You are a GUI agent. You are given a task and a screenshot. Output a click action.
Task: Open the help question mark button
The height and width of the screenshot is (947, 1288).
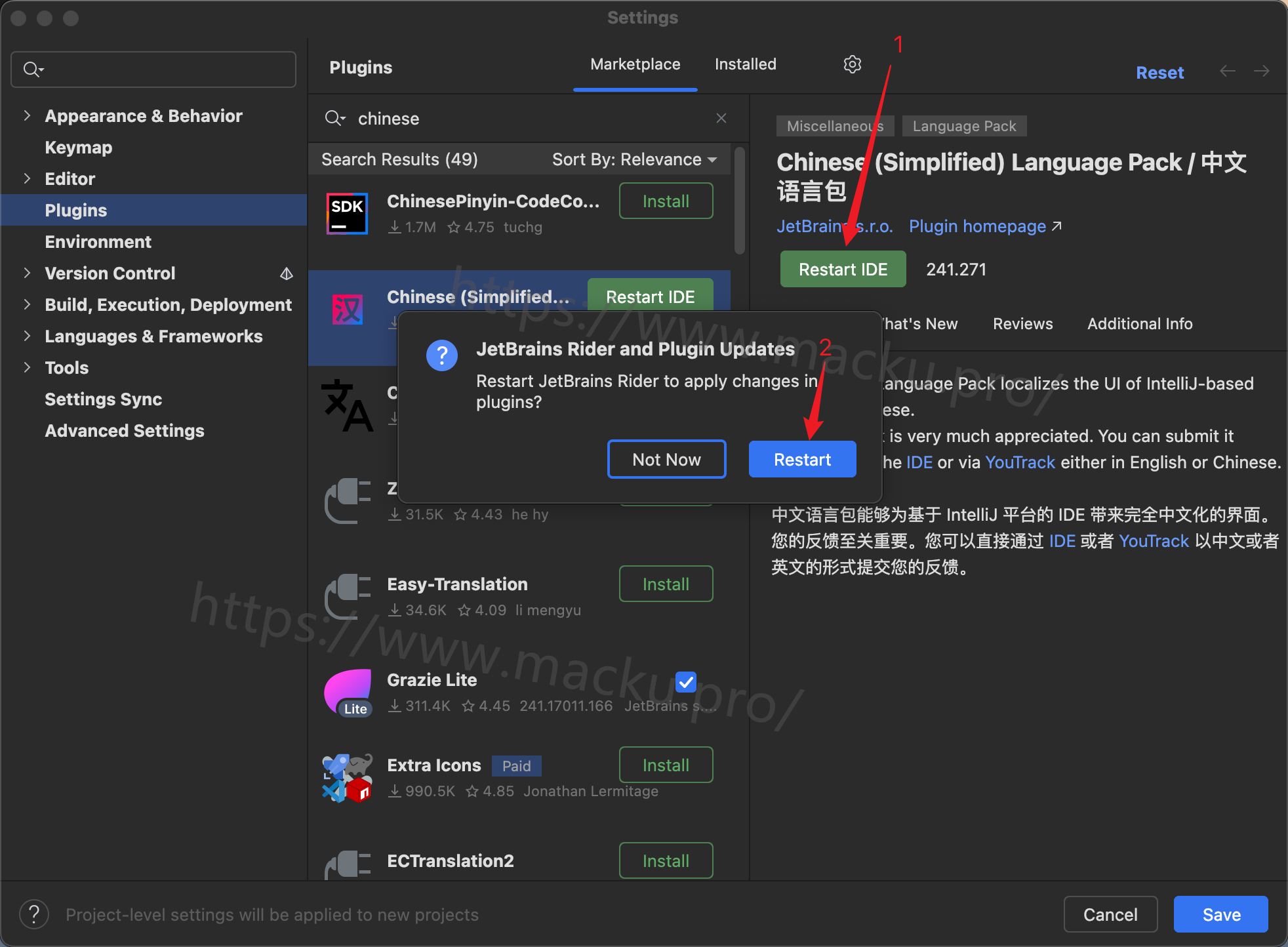pos(34,914)
